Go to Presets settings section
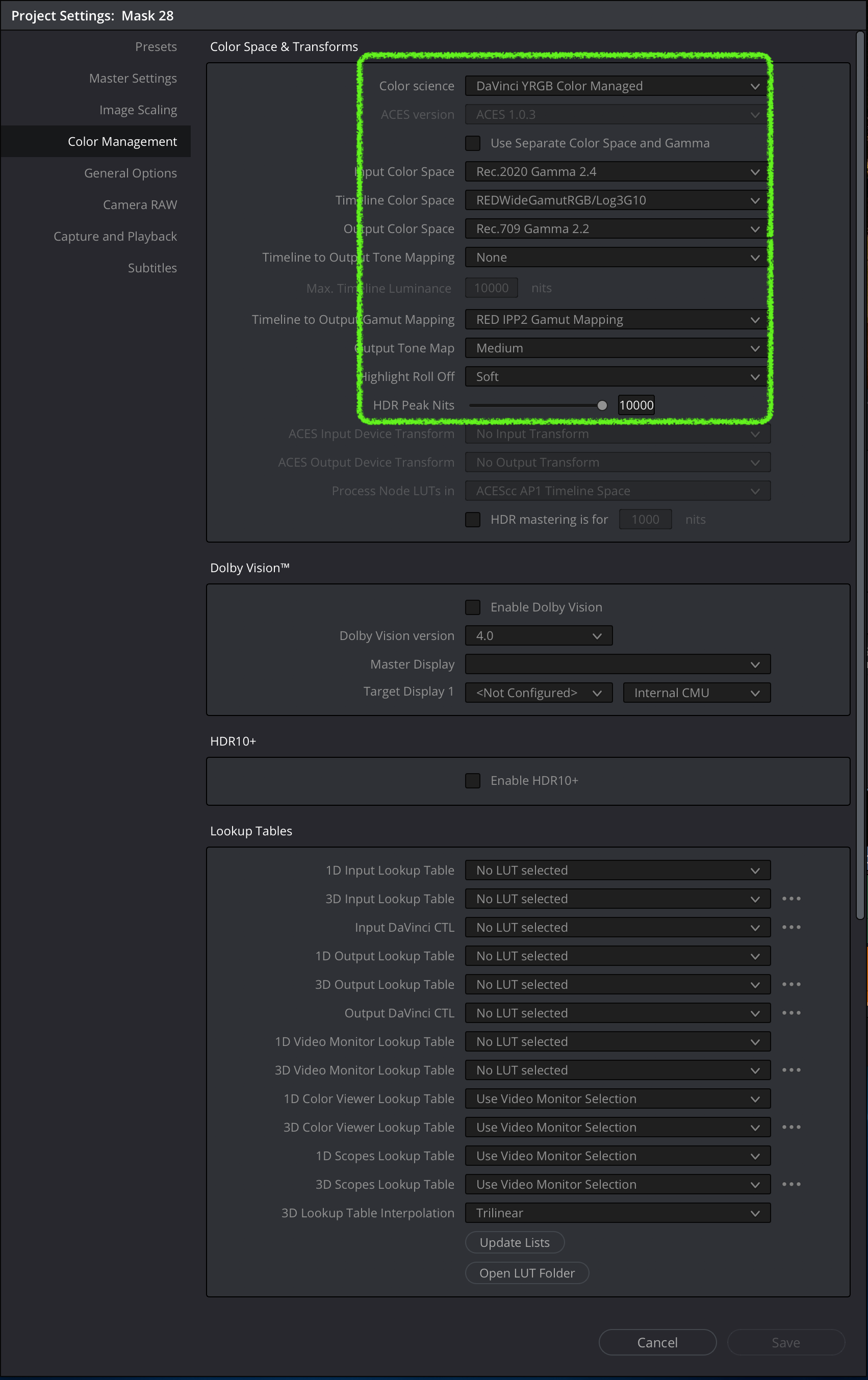 156,46
